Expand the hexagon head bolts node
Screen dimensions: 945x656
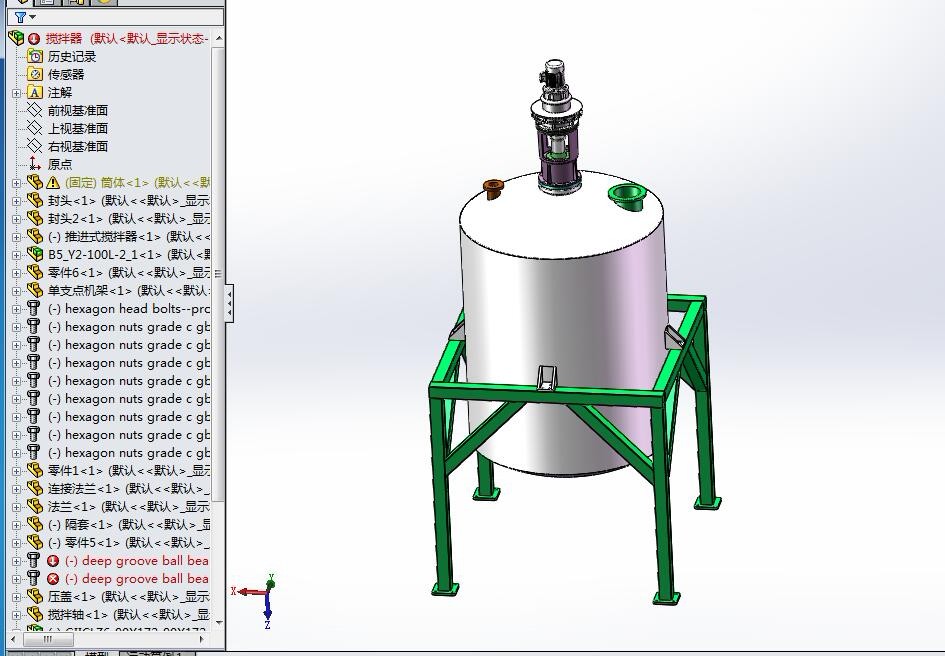tap(16, 309)
